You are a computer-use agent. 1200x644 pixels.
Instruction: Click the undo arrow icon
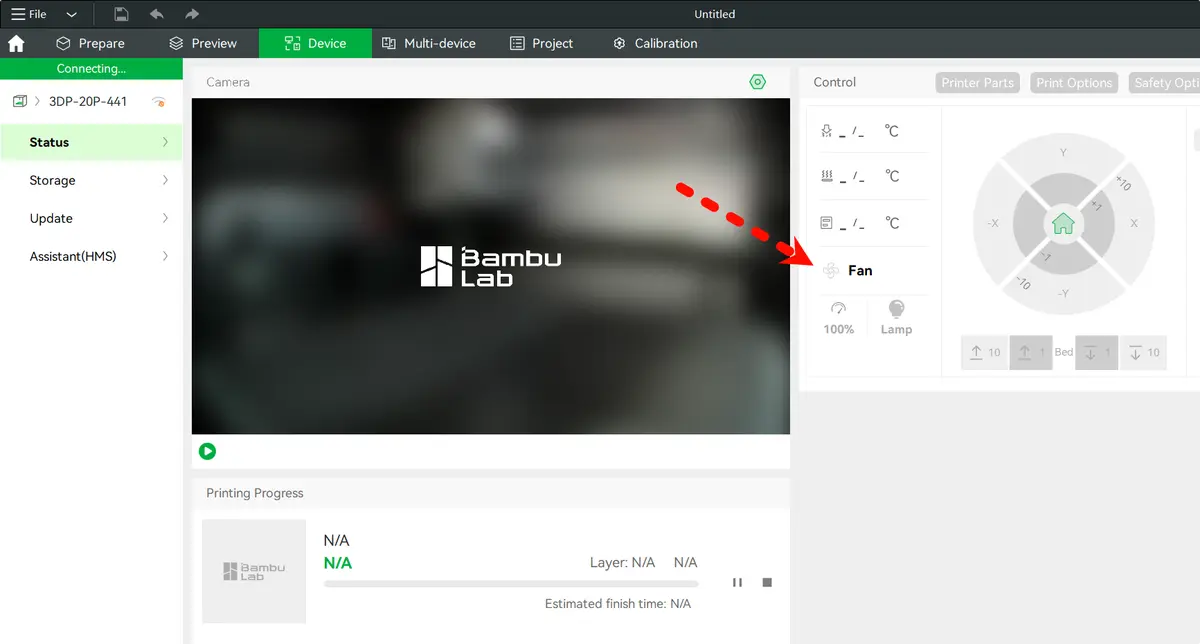tap(156, 14)
